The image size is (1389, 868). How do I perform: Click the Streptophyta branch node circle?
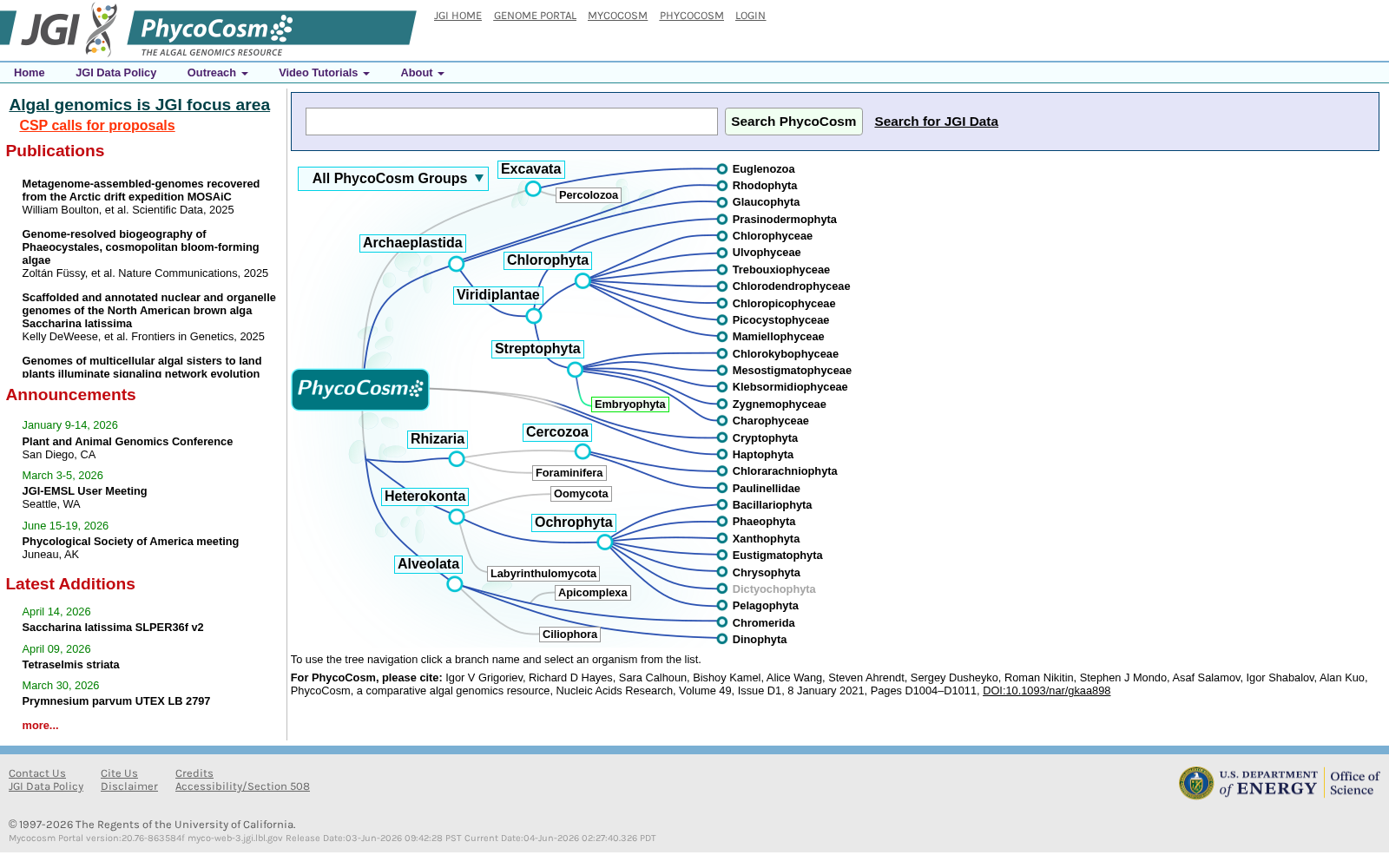tap(575, 370)
